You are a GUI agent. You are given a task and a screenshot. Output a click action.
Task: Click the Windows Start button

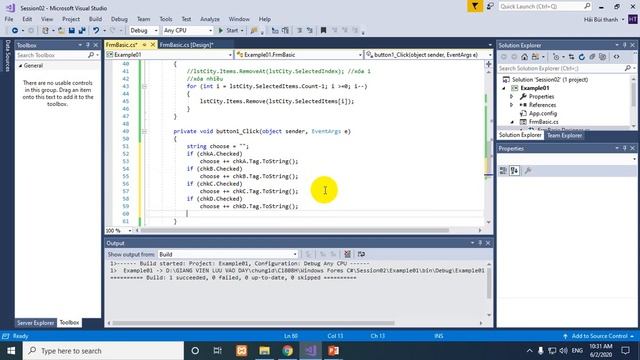(11, 351)
